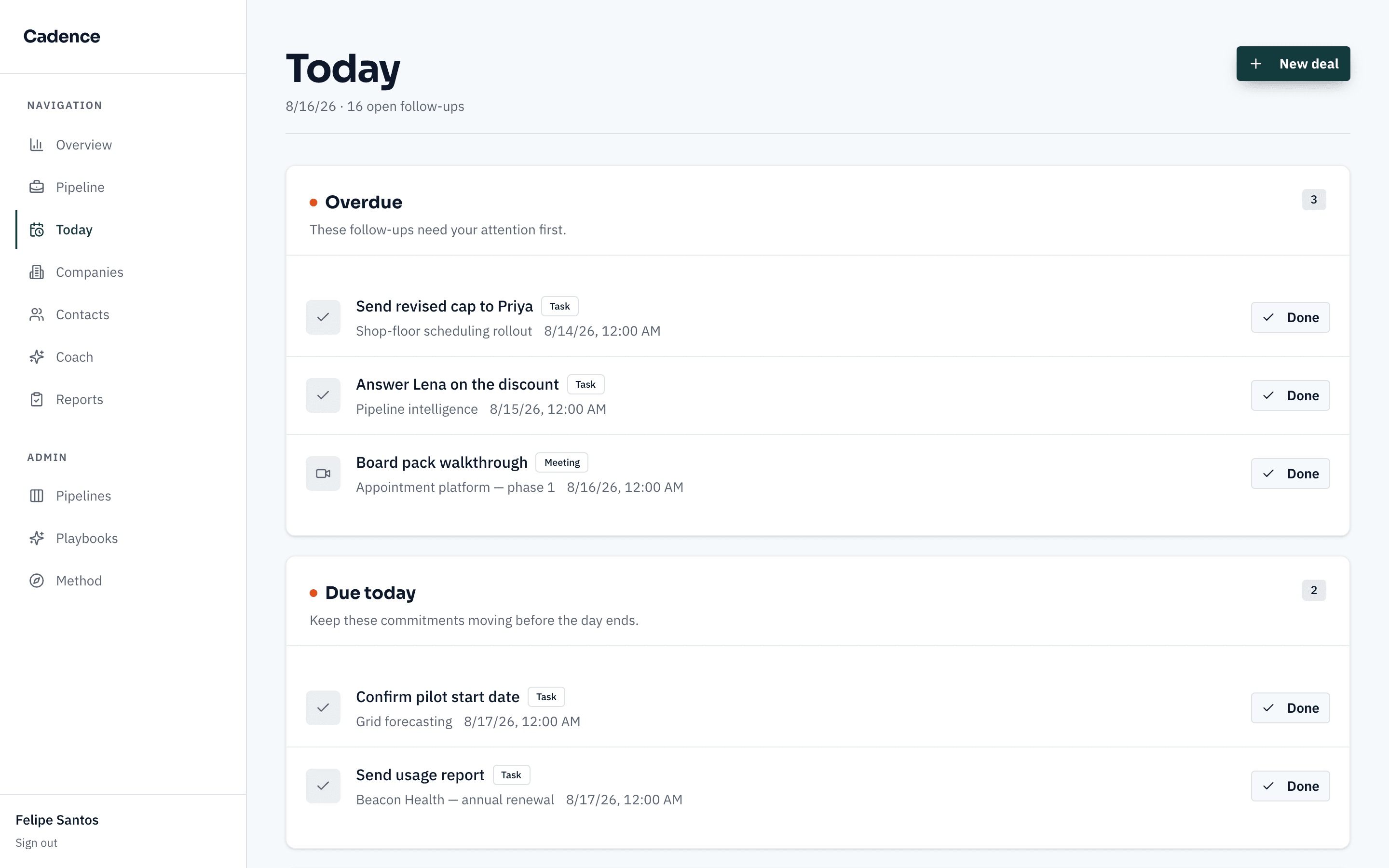The height and width of the screenshot is (868, 1389).
Task: Open the Companies building icon
Action: click(37, 272)
